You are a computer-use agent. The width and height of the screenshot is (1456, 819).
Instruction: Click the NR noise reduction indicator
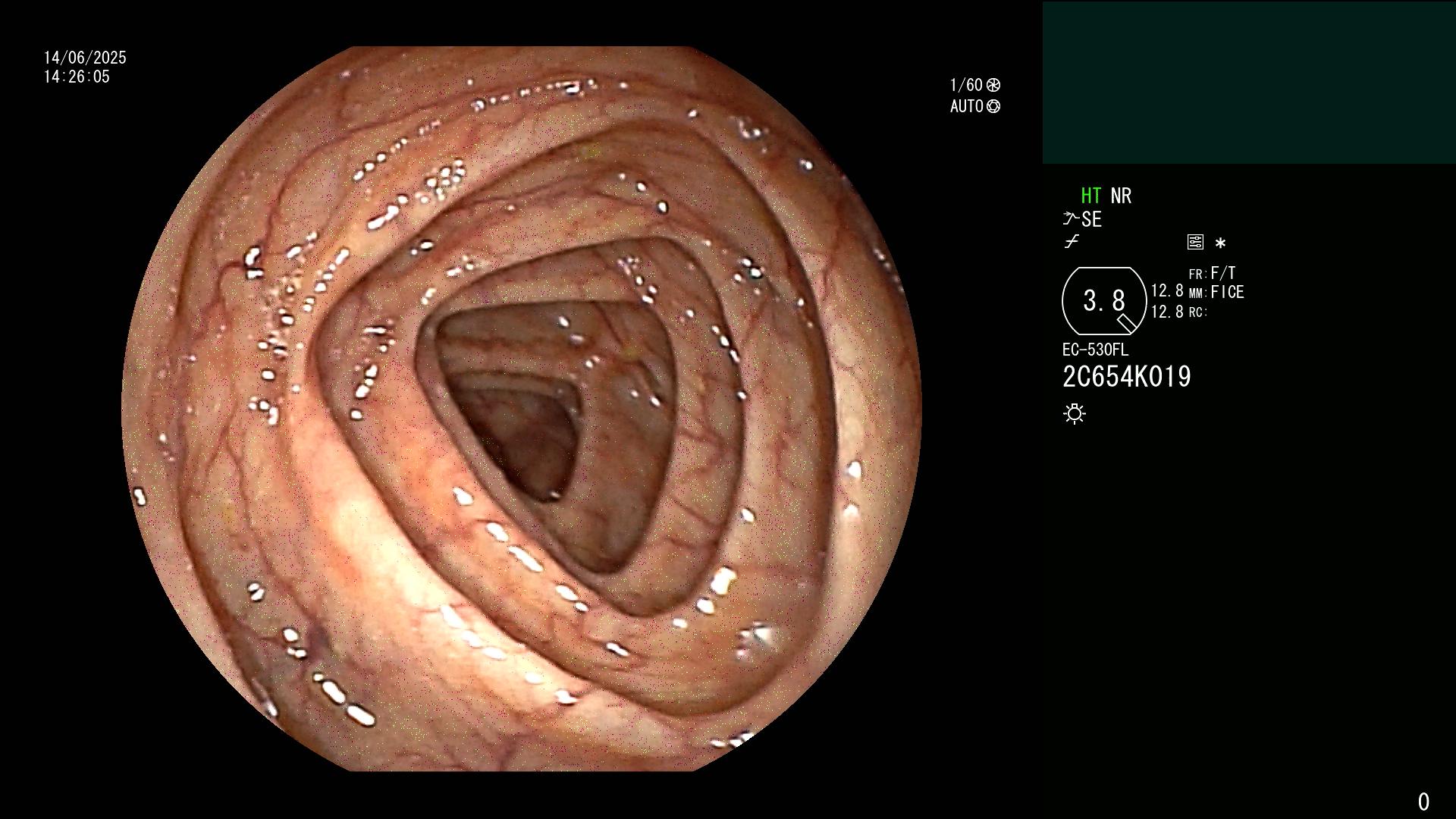tap(1121, 196)
